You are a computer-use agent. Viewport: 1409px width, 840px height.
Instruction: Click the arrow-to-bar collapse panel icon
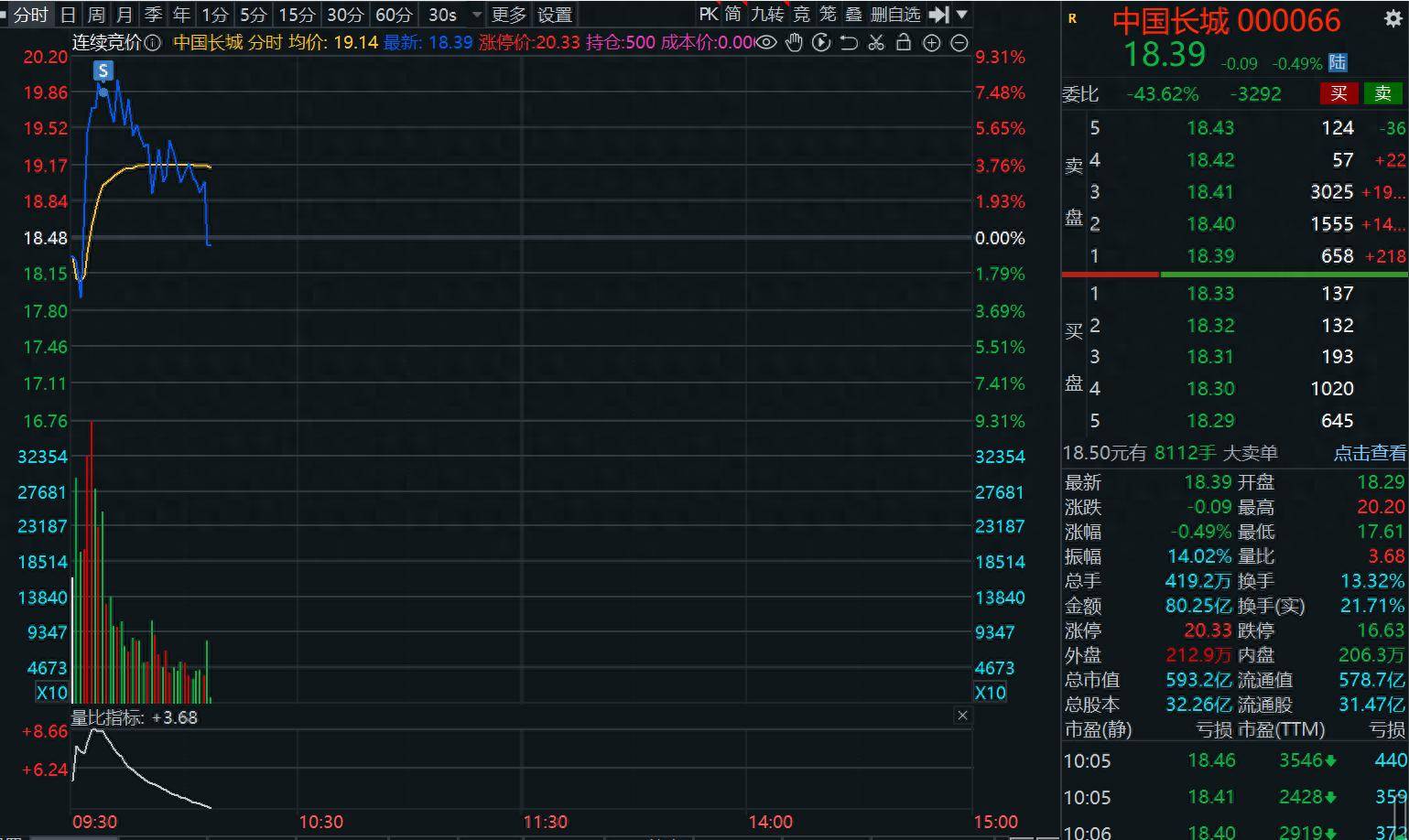tap(938, 15)
